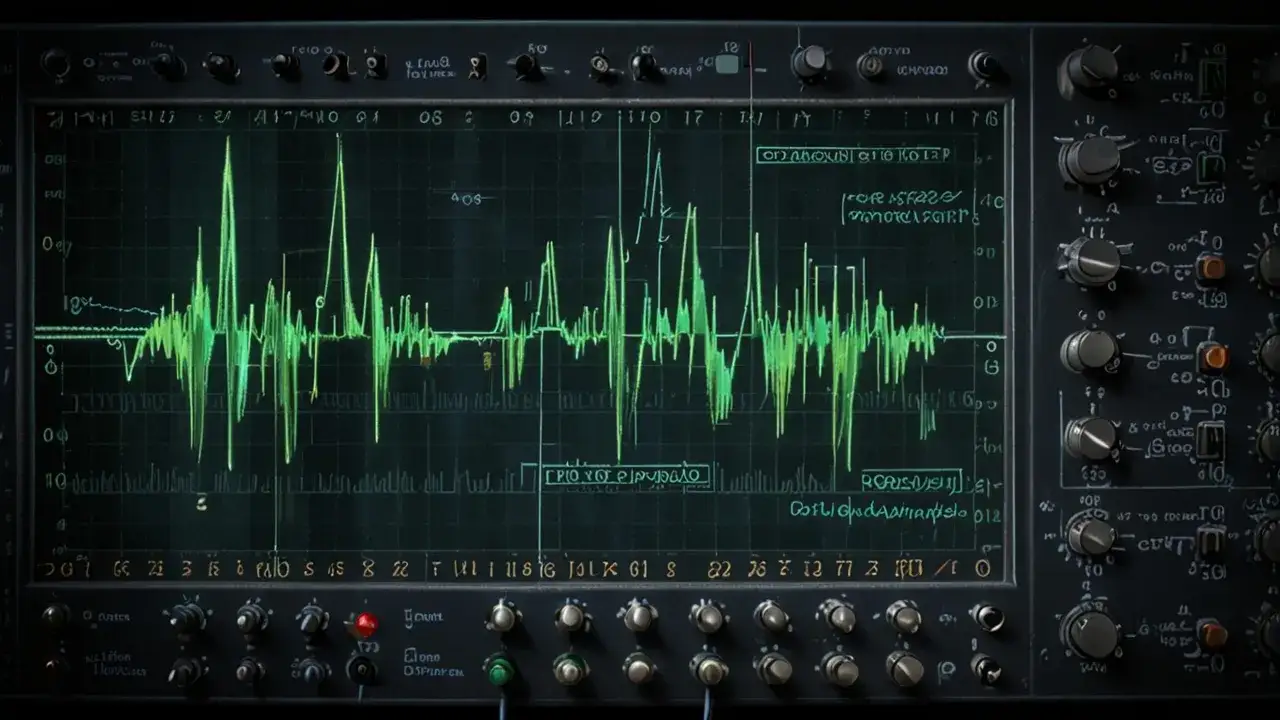Flip the small lever switch on top panel
The height and width of the screenshot is (720, 1280).
click(477, 66)
